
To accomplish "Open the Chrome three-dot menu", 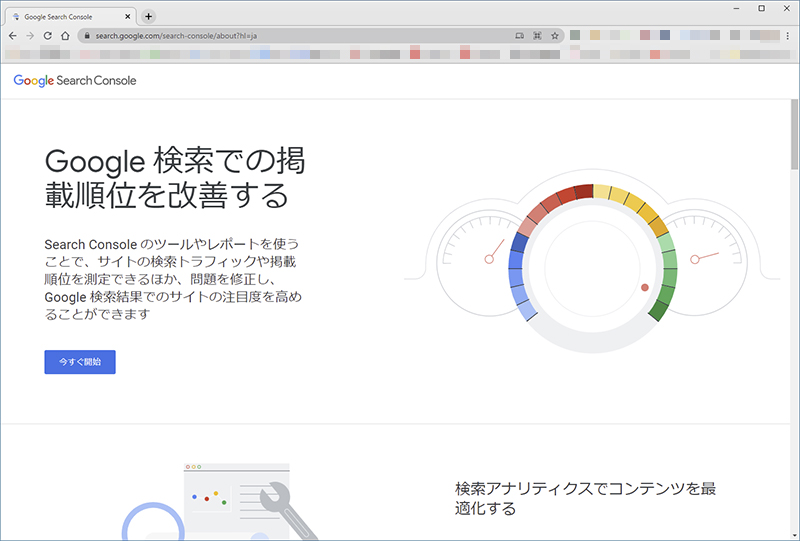I will coord(788,36).
